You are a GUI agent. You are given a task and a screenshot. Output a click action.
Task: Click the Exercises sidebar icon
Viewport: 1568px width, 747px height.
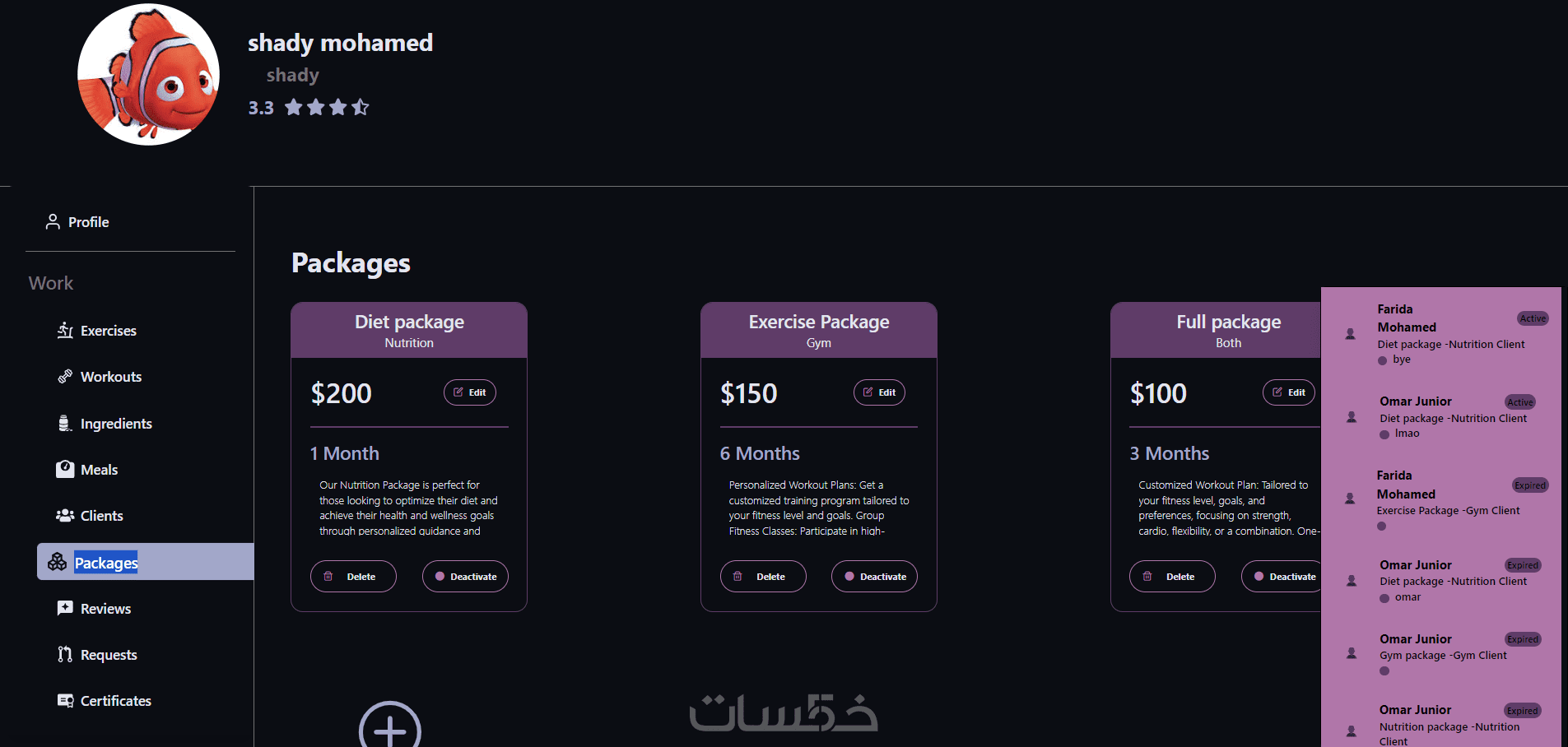(66, 331)
